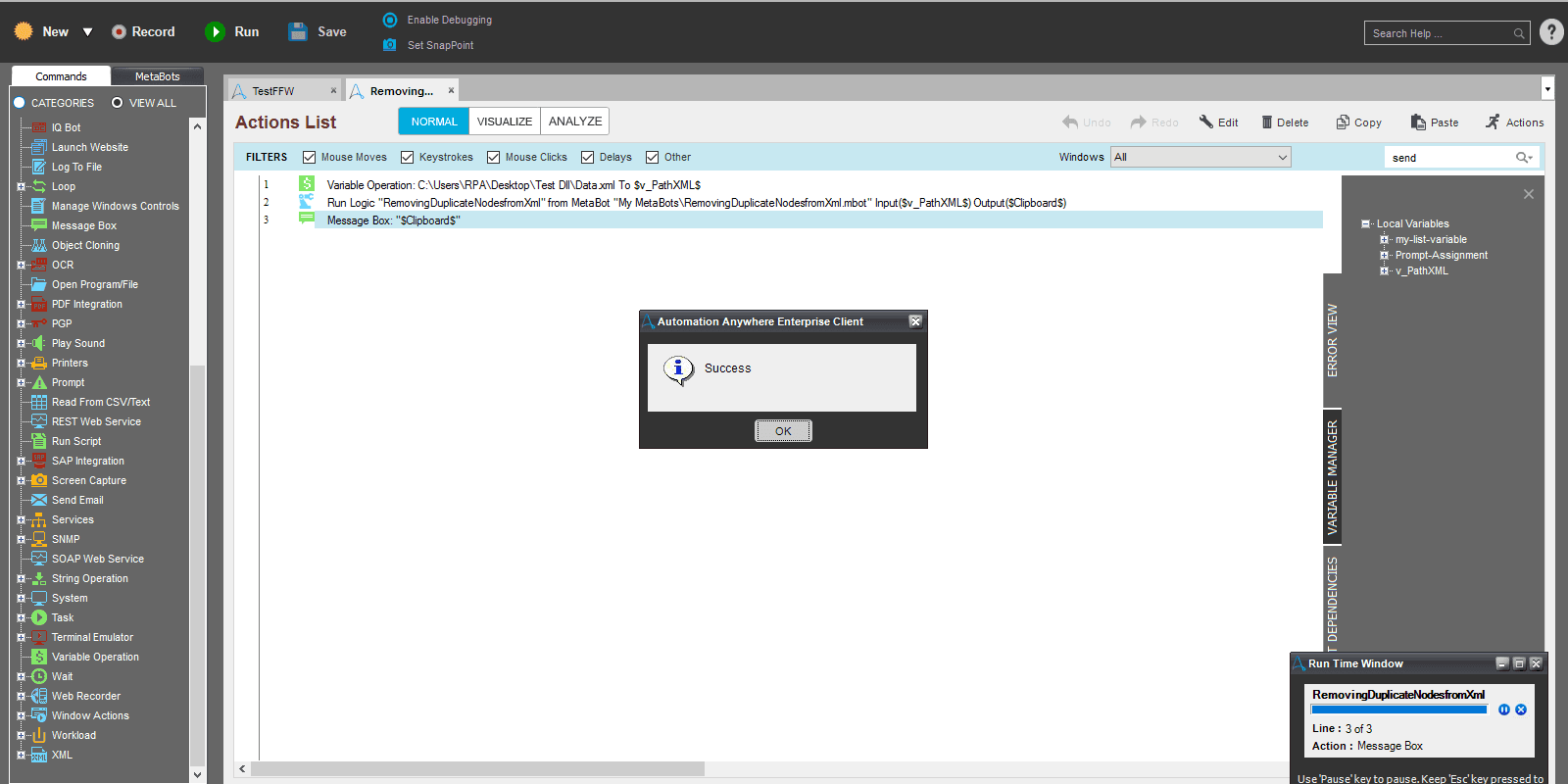Expand the v_PathXML variable node

click(1384, 270)
